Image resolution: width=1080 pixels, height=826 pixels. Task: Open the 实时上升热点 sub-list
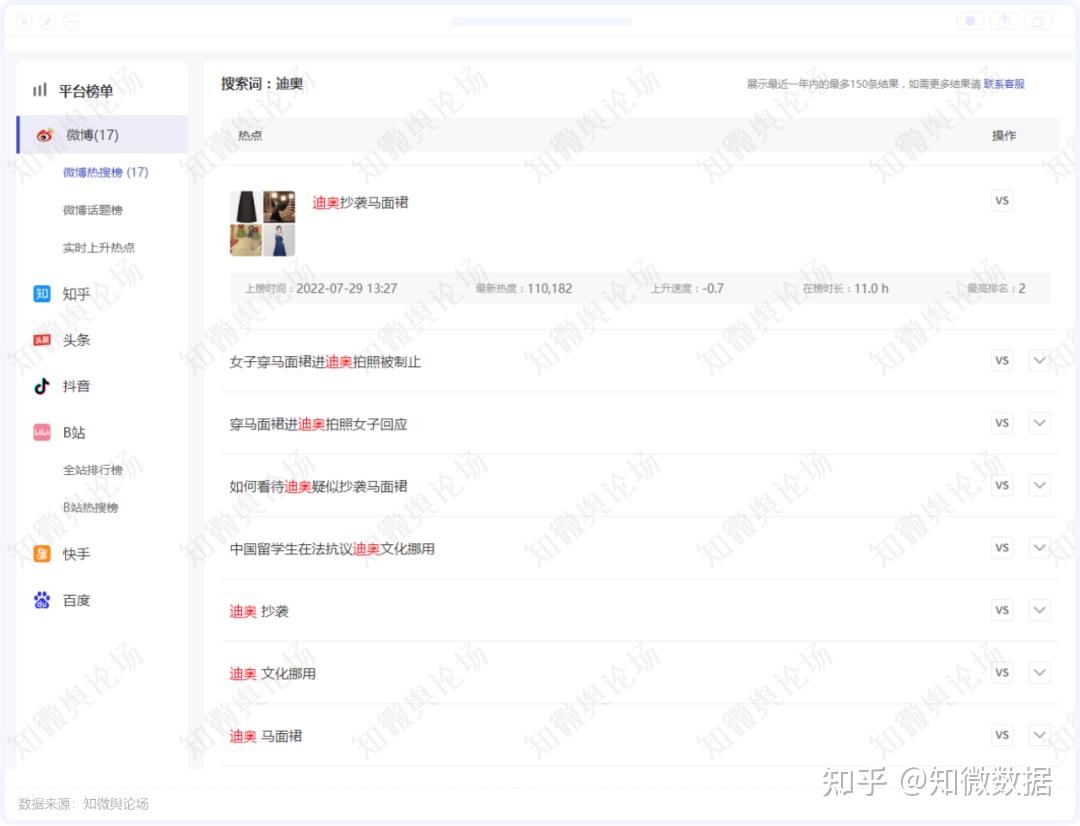[98, 247]
